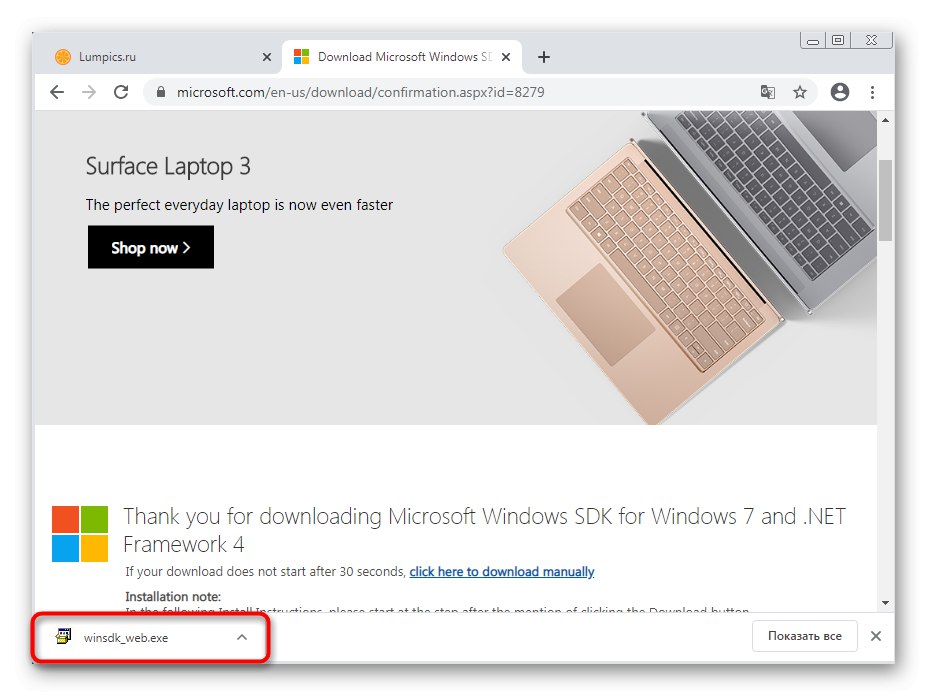
Task: Open Chrome's three-dot menu
Action: [873, 92]
